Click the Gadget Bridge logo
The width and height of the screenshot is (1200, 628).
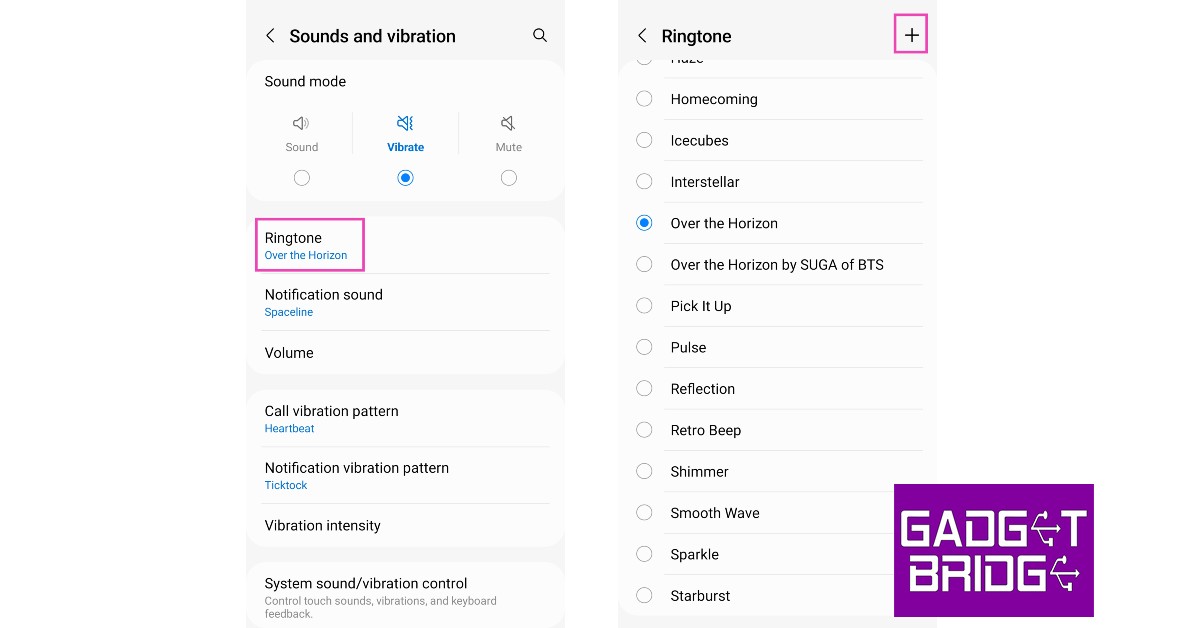[993, 550]
